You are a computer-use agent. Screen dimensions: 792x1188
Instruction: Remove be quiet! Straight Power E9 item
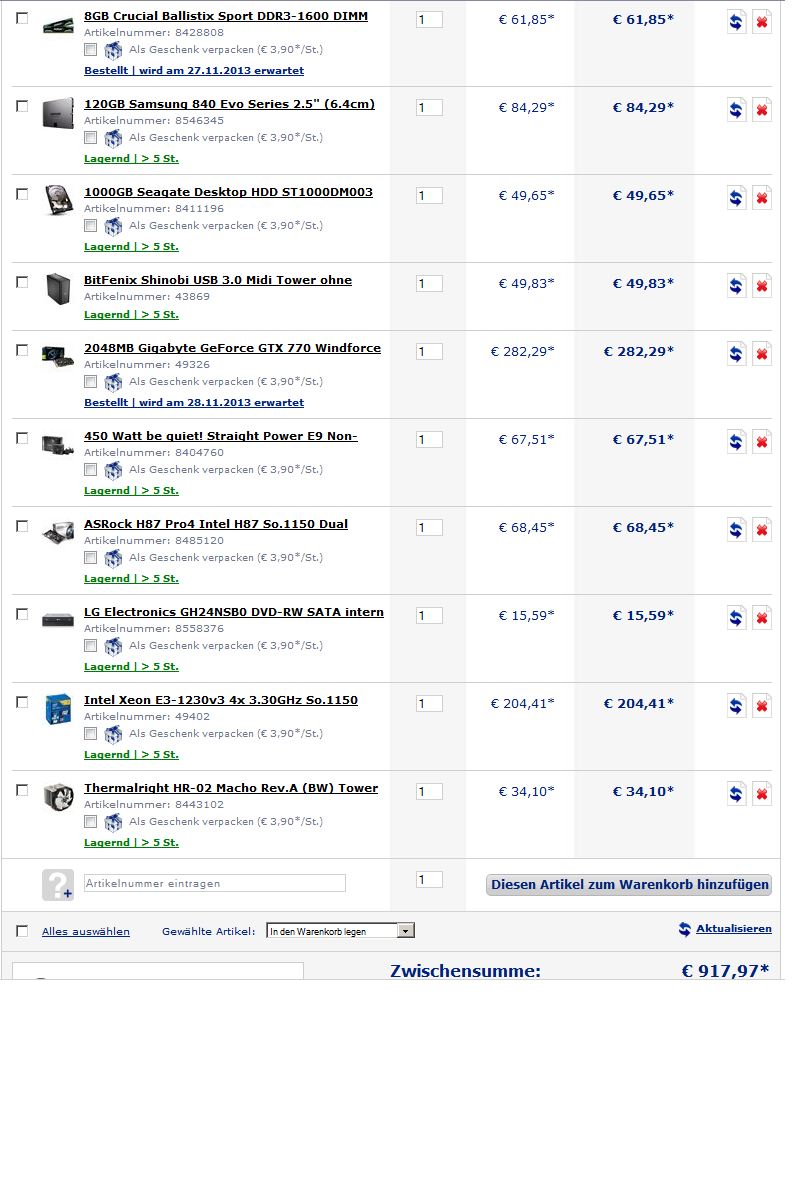[762, 442]
